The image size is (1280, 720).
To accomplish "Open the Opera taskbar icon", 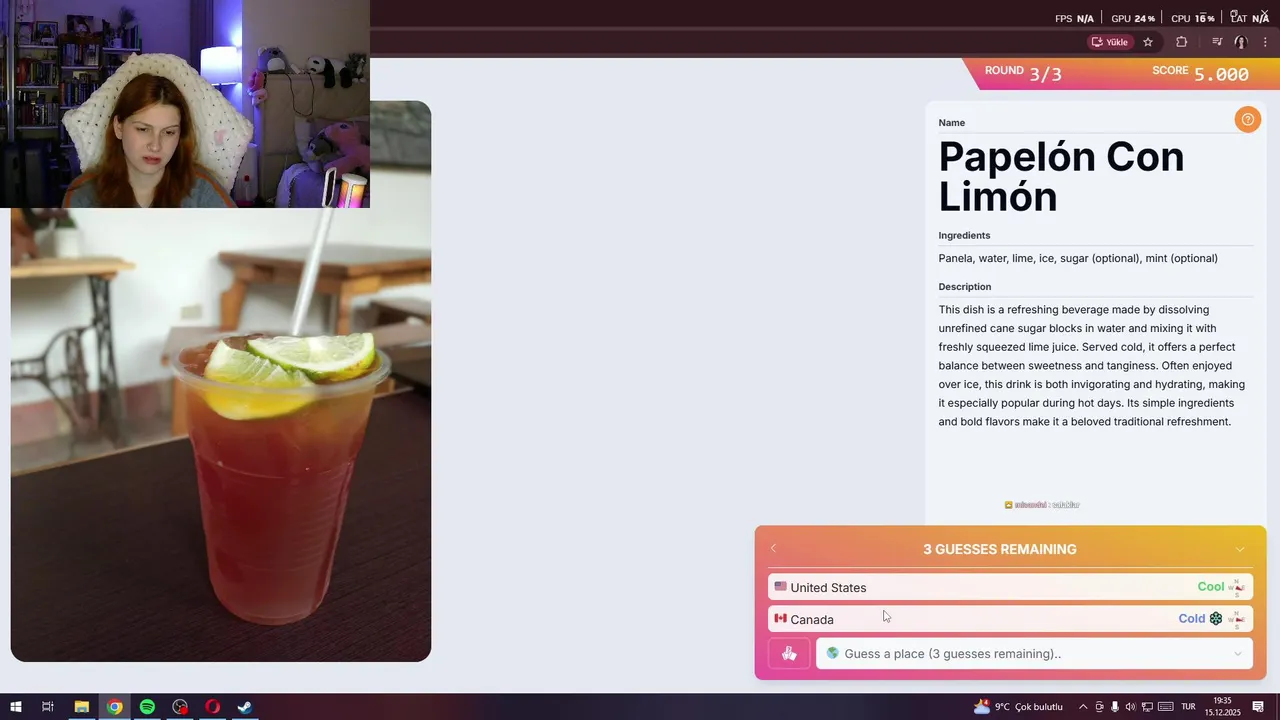I will (x=212, y=707).
